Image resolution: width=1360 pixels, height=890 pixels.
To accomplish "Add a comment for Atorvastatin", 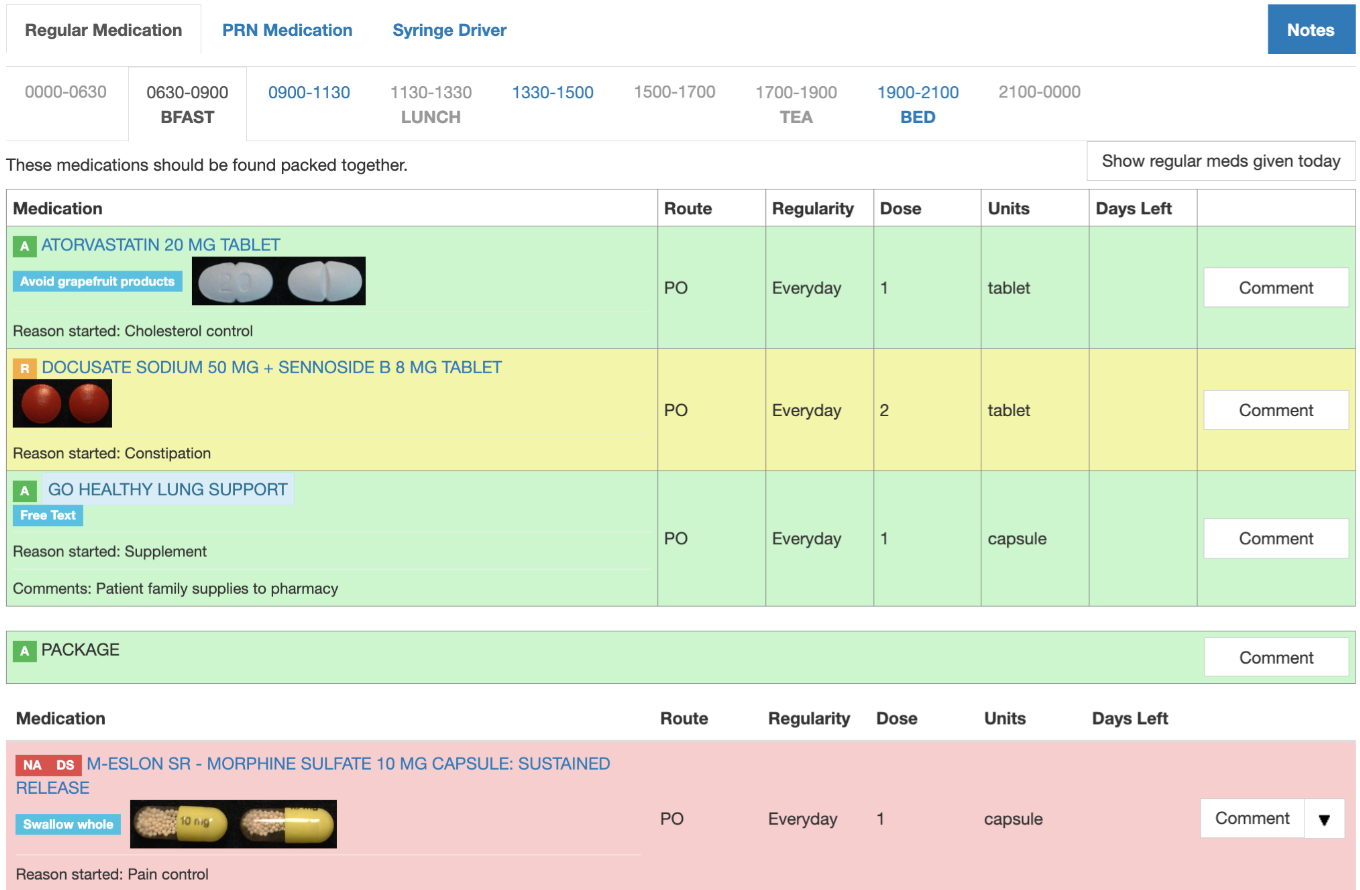I will click(x=1275, y=287).
